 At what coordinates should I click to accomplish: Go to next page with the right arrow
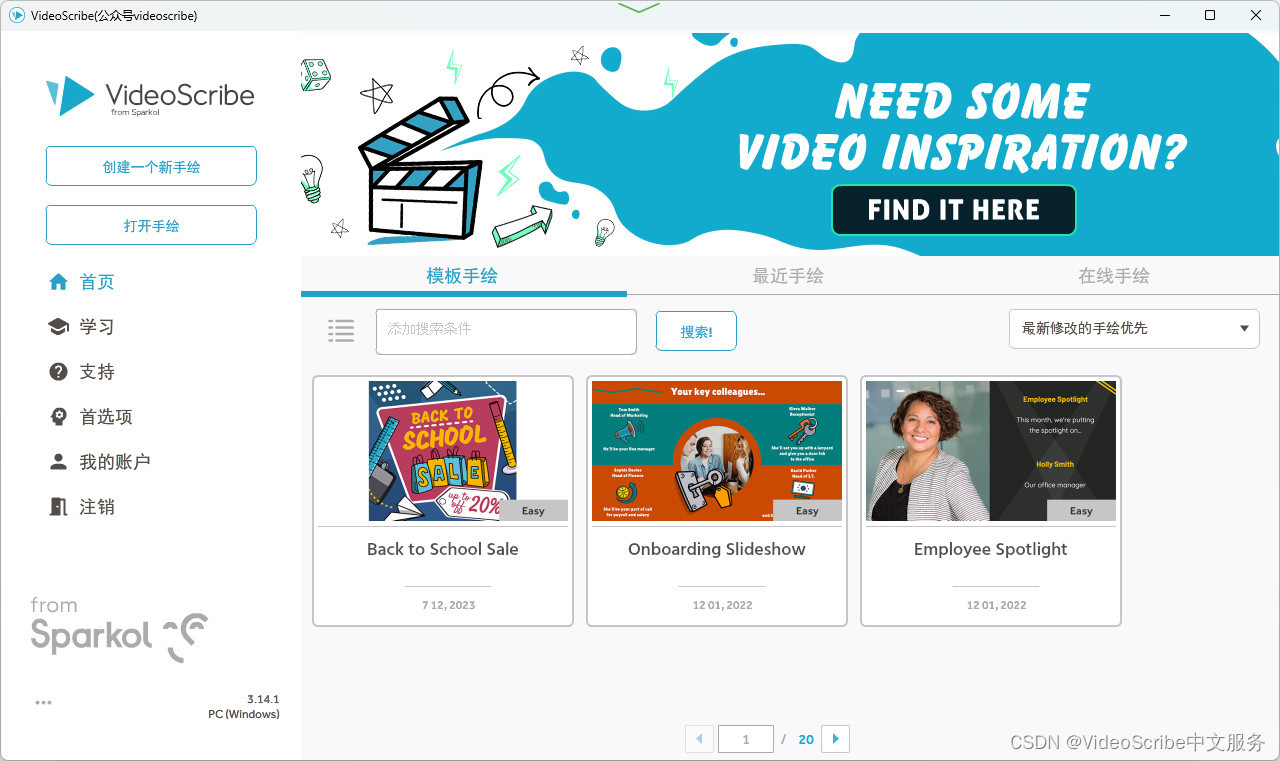click(x=836, y=738)
